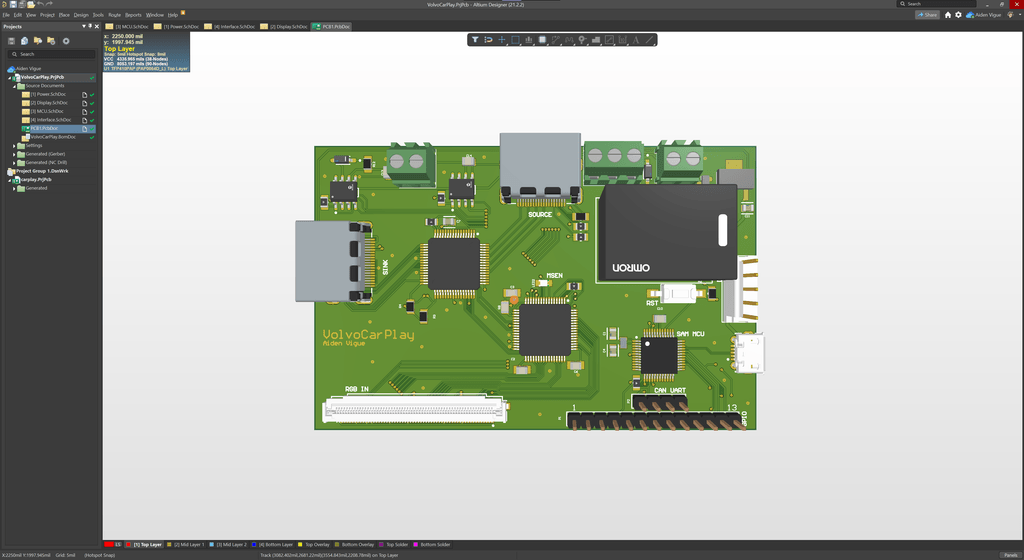Expand the Generated (NC Drill) folder

[14, 163]
